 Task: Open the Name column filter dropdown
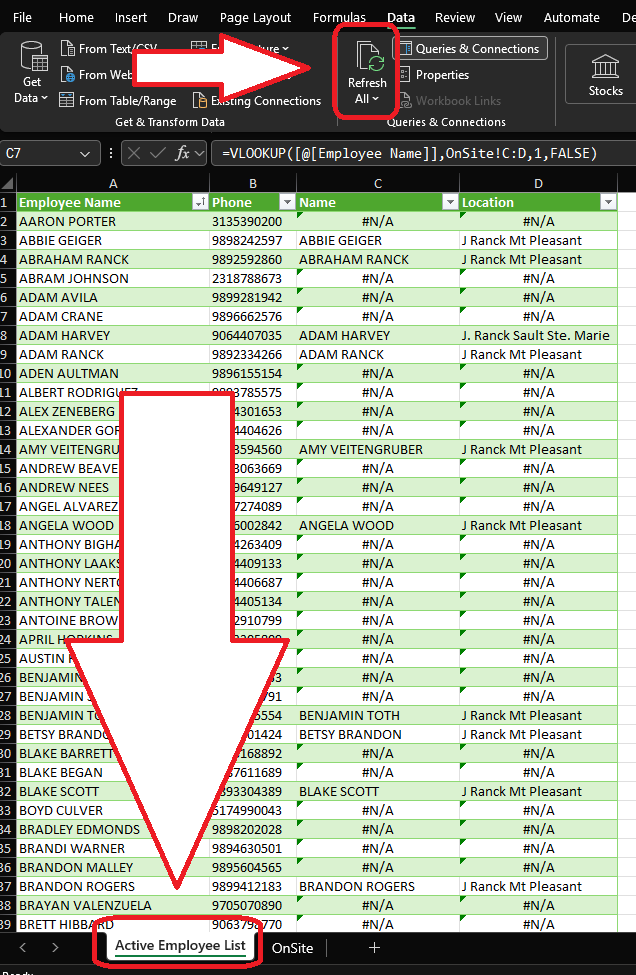448,202
